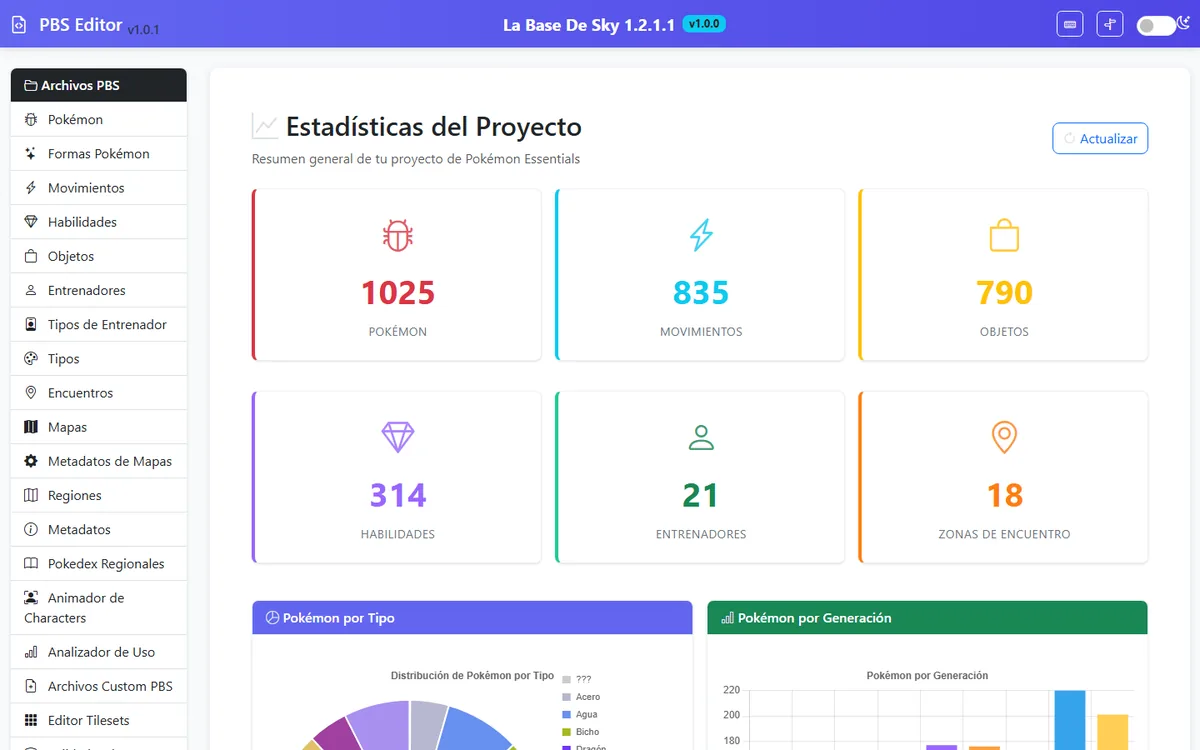Select Habilidades in the sidebar

98,222
